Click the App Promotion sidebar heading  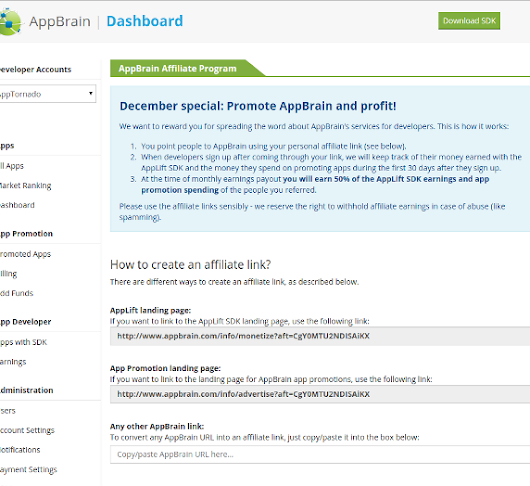[26, 234]
